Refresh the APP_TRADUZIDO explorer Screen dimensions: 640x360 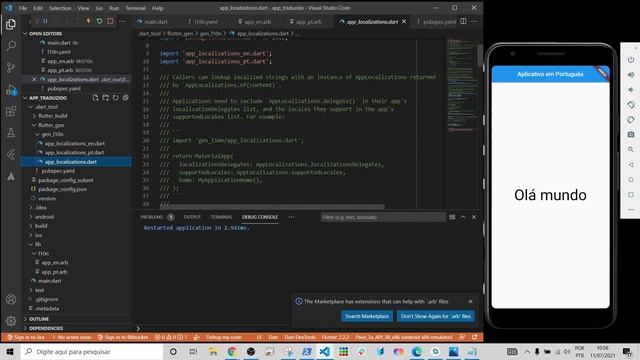tap(116, 98)
